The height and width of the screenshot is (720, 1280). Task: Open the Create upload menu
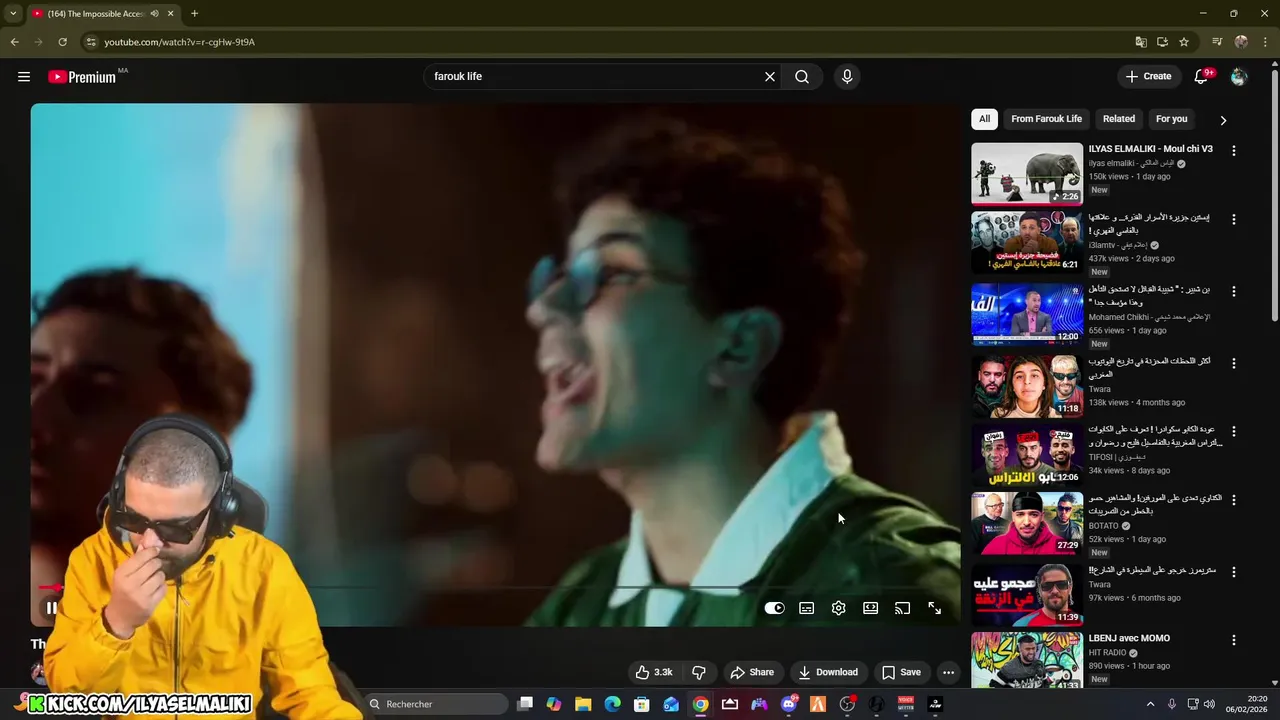tap(1148, 77)
